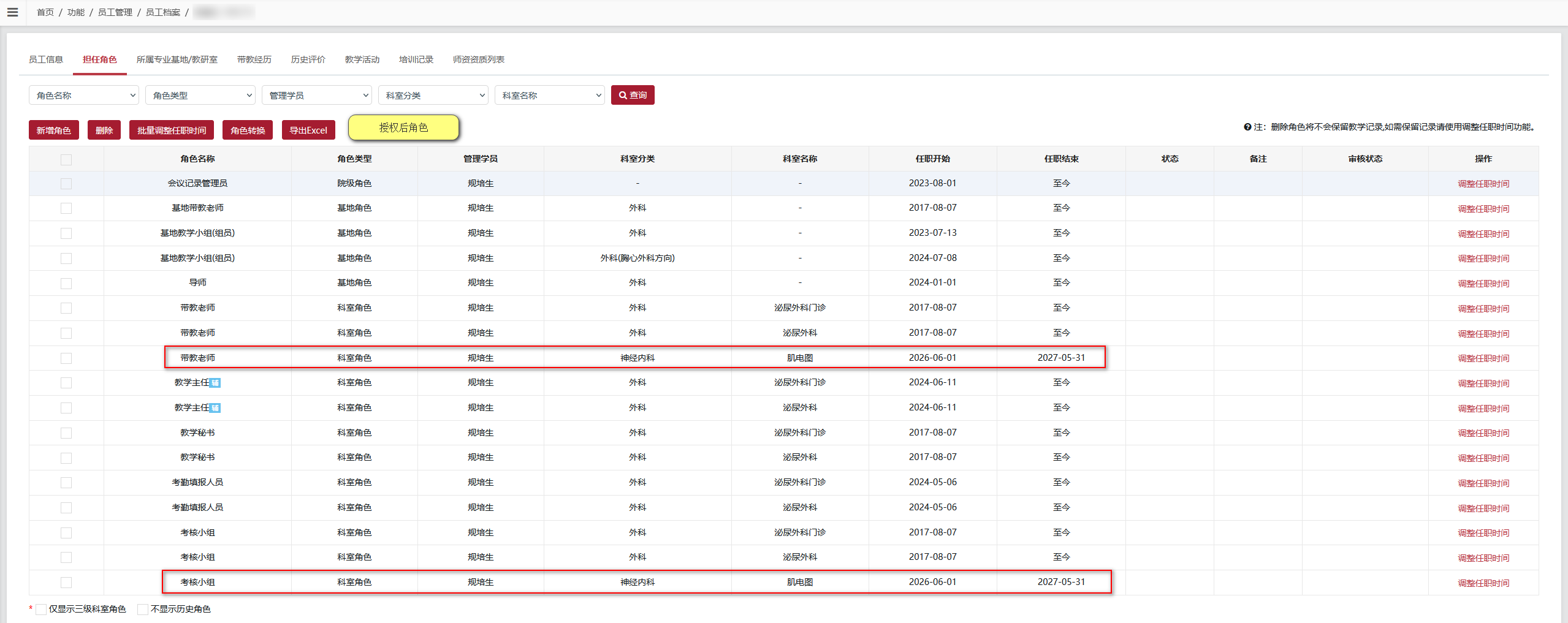Export the table with 导出Excel
The width and height of the screenshot is (1568, 623).
click(x=308, y=130)
